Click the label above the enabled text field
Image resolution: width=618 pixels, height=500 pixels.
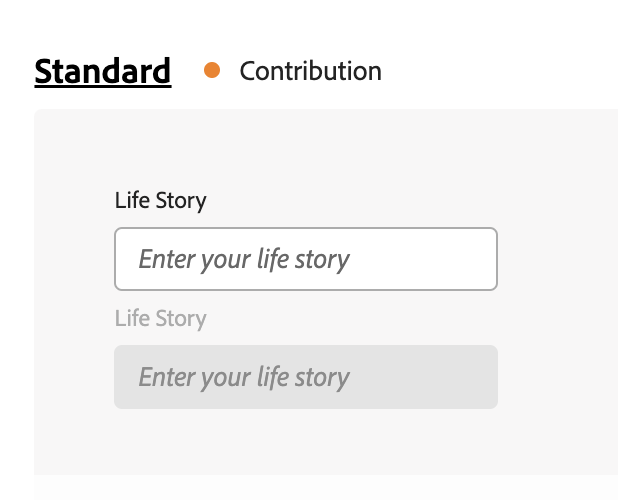click(160, 201)
